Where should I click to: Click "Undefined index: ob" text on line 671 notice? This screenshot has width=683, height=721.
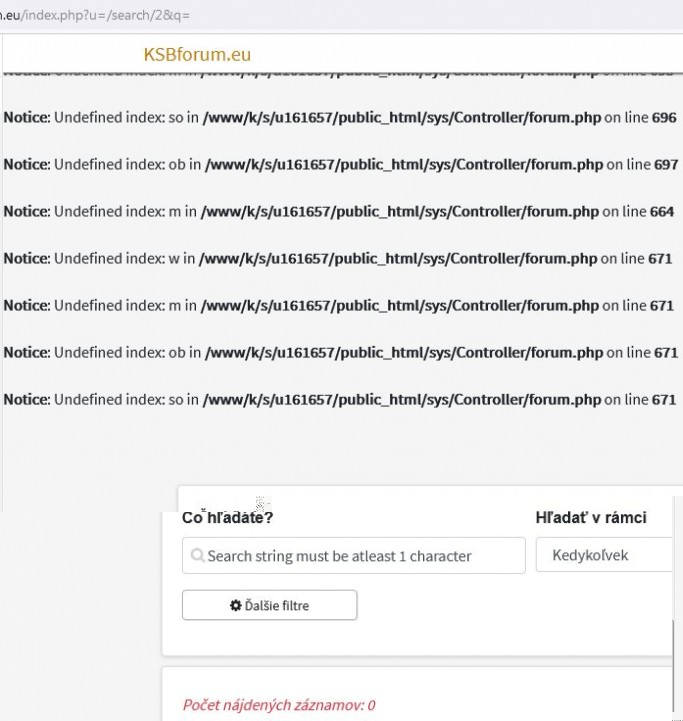click(114, 352)
